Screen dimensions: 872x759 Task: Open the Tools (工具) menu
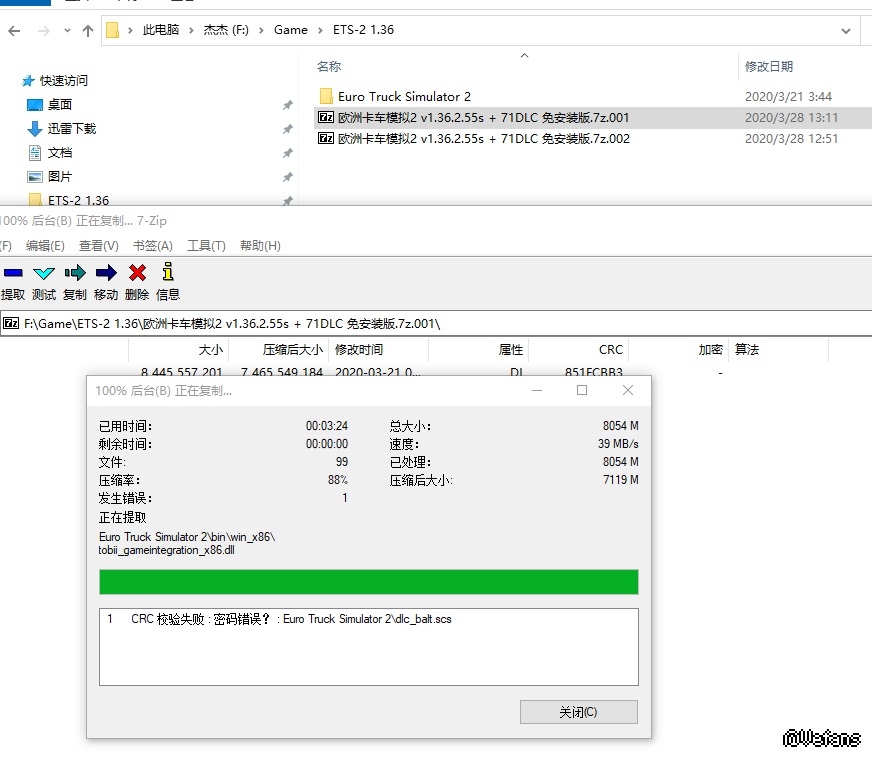(206, 246)
